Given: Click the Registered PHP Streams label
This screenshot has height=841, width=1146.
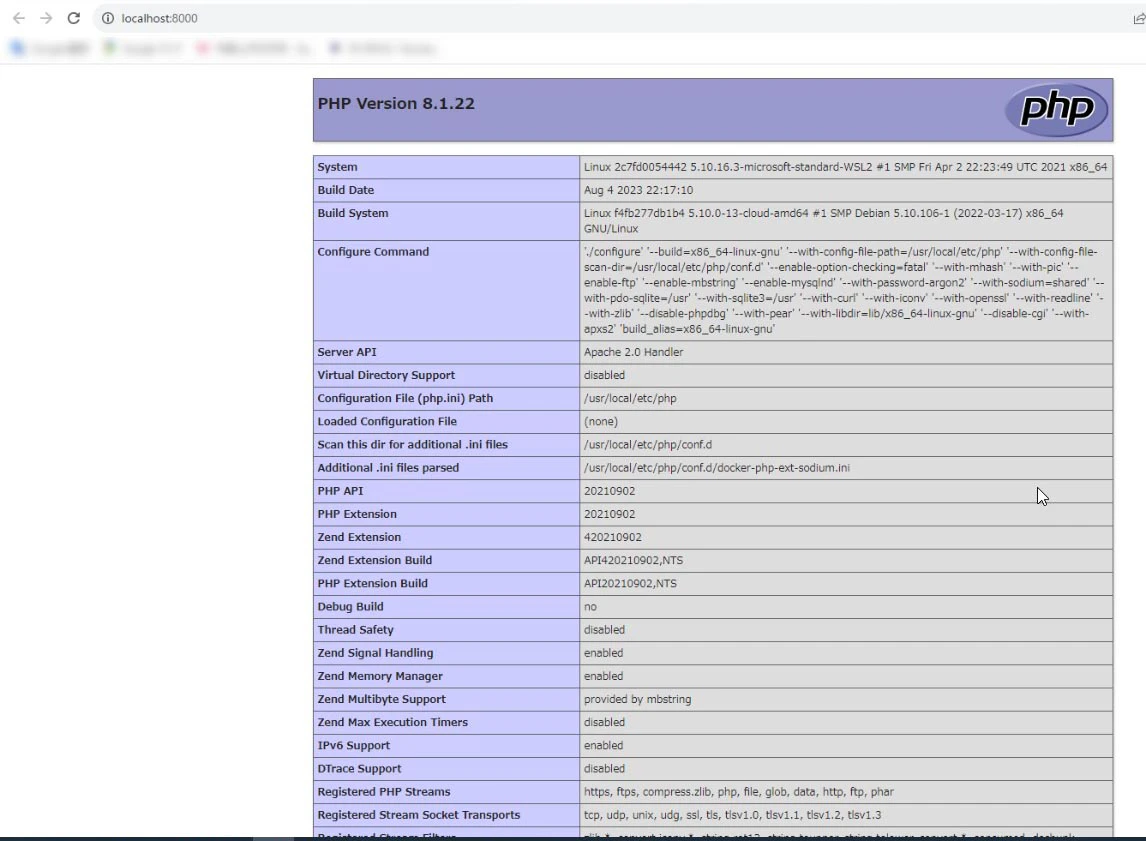Looking at the screenshot, I should [384, 792].
